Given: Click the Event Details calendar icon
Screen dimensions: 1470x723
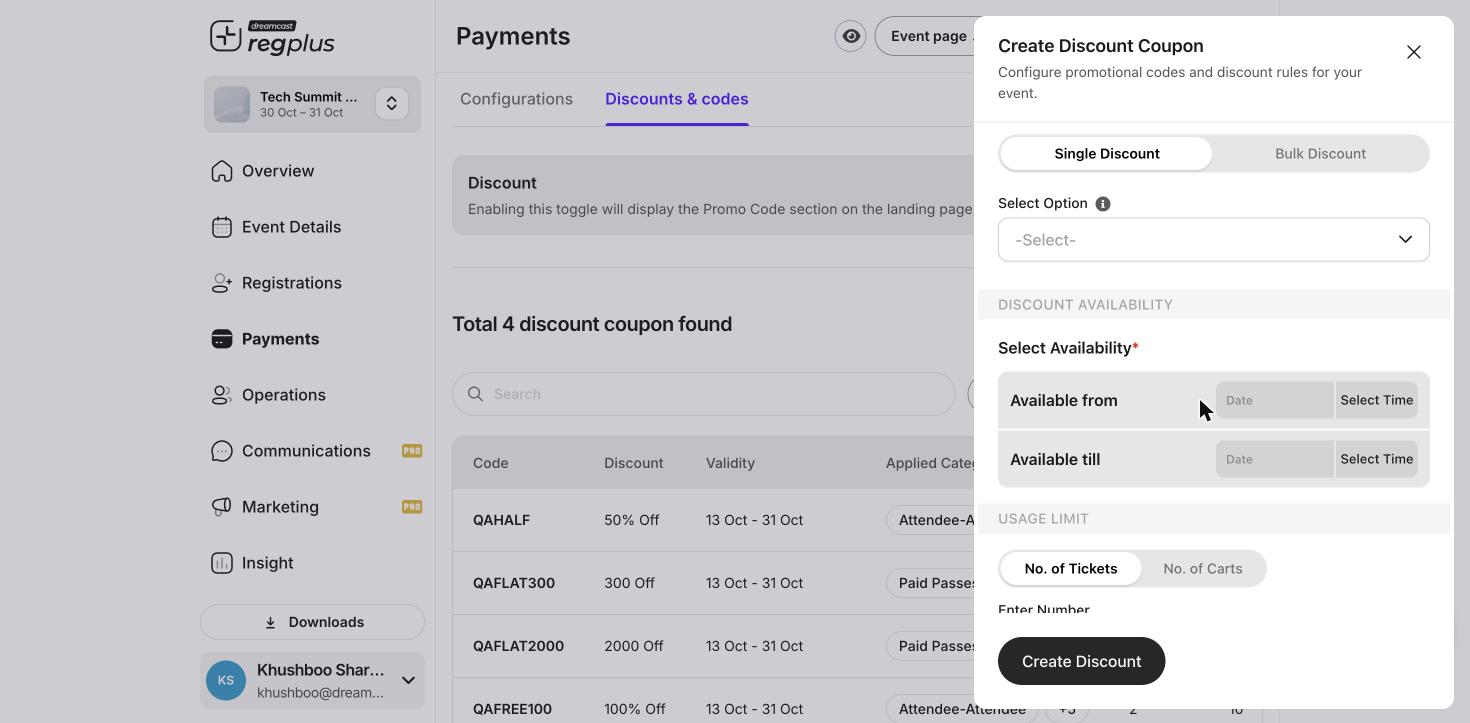Looking at the screenshot, I should point(222,227).
